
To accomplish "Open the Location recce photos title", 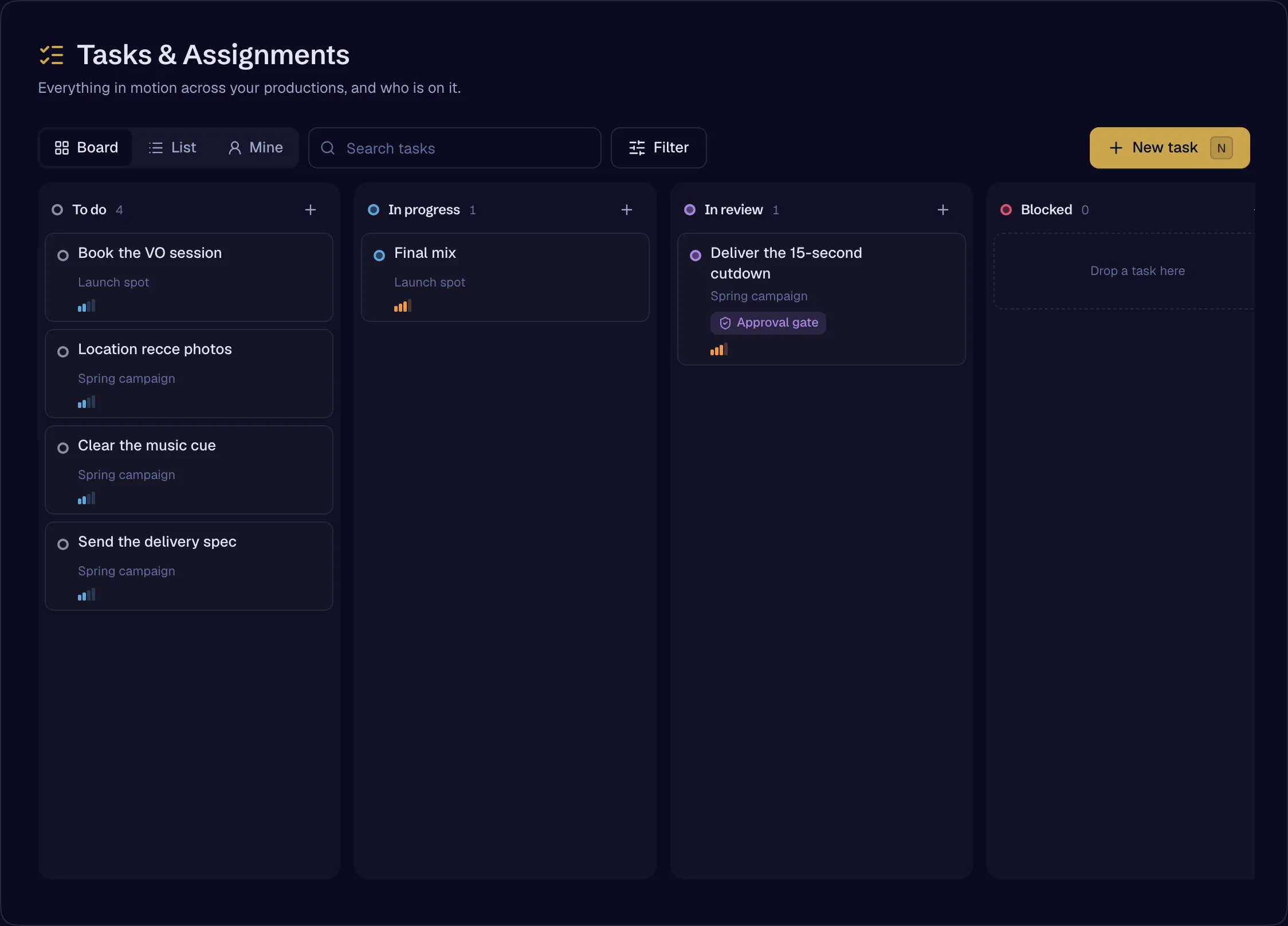I will coord(155,349).
